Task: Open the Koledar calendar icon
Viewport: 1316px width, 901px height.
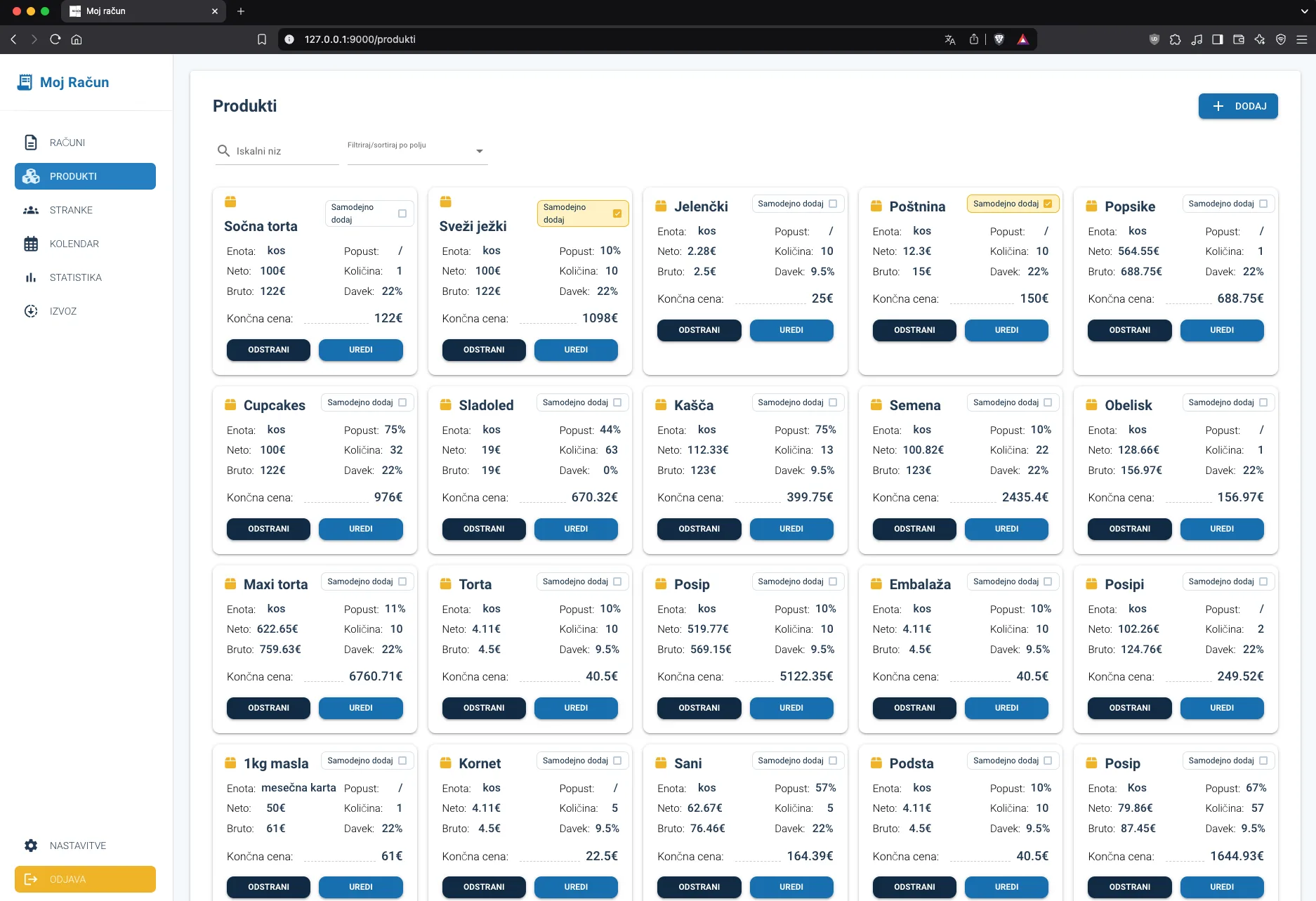Action: click(31, 244)
